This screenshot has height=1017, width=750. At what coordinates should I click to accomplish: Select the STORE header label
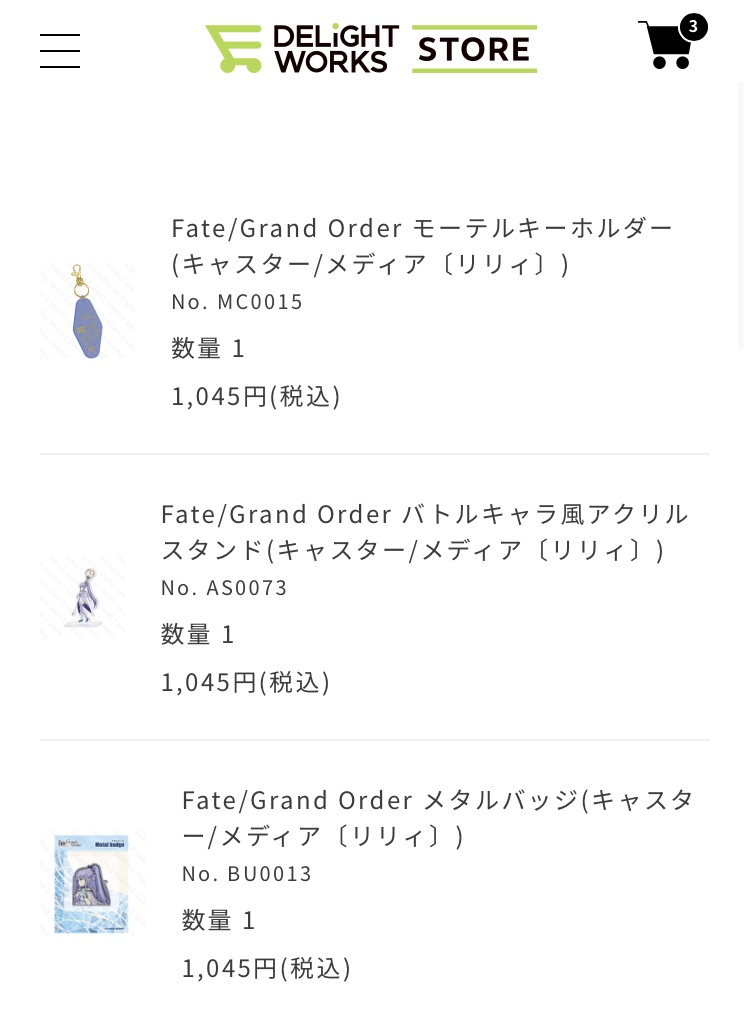point(474,49)
